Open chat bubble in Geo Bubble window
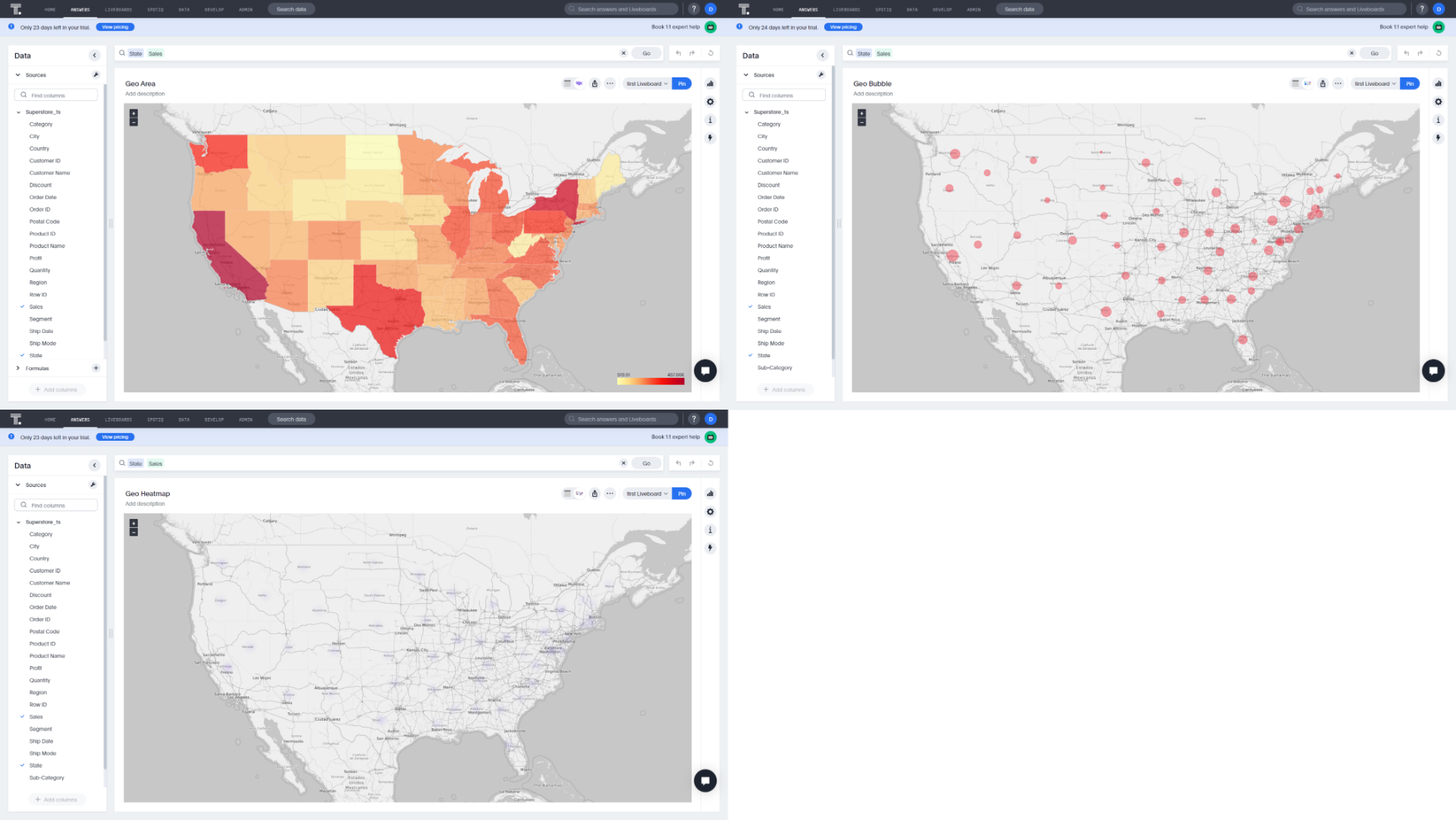The width and height of the screenshot is (1456, 820). [1433, 371]
